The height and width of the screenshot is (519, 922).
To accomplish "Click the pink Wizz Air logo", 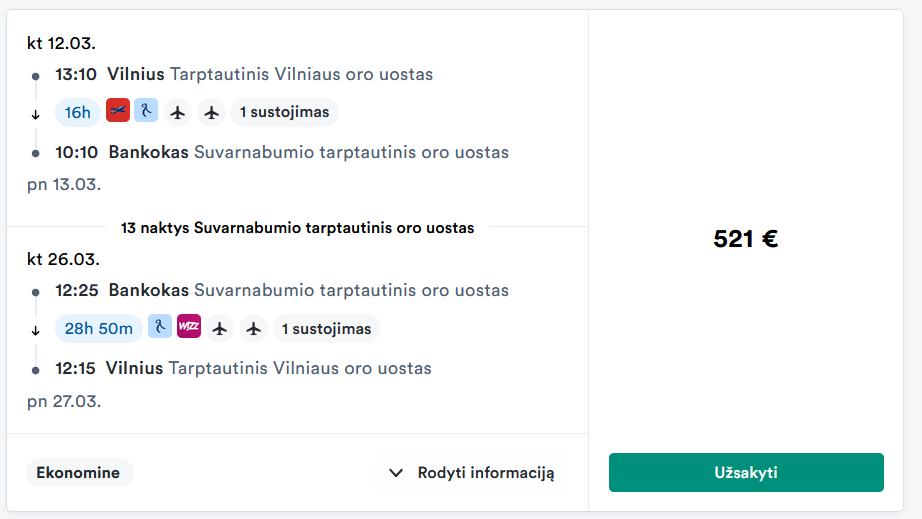I will point(189,326).
